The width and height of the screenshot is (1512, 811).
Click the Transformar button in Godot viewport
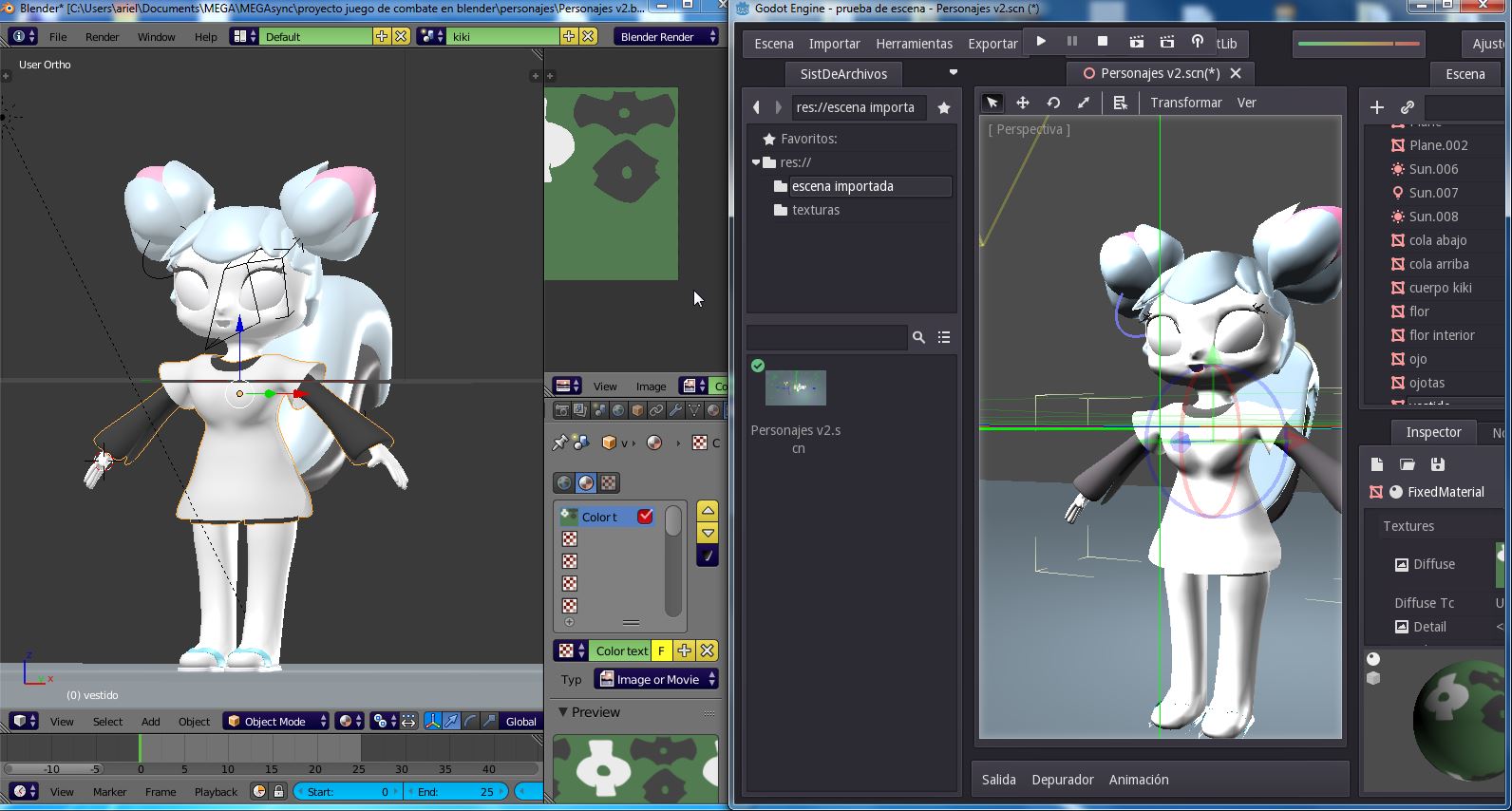pyautogui.click(x=1185, y=103)
